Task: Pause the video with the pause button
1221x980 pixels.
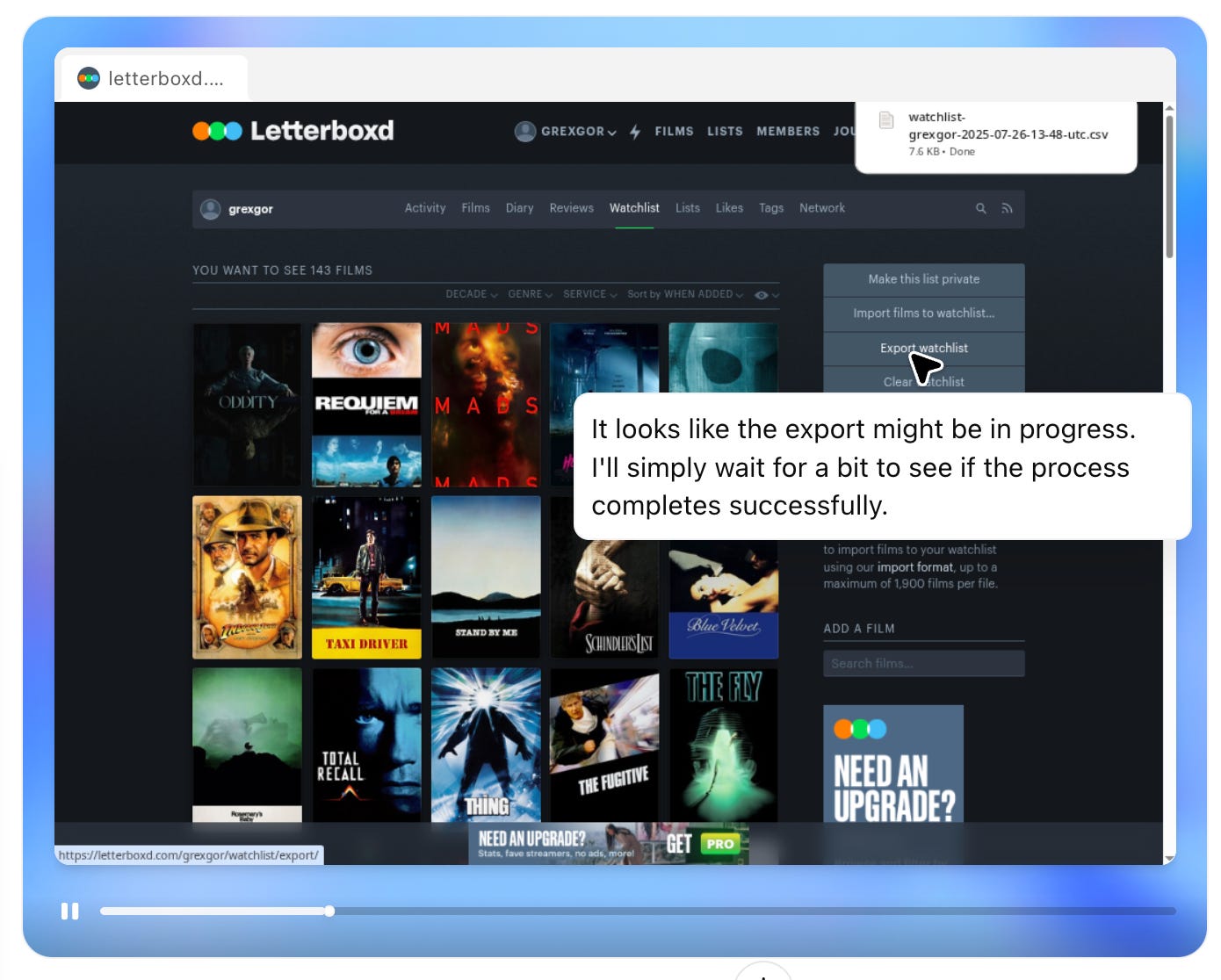Action: tap(69, 912)
